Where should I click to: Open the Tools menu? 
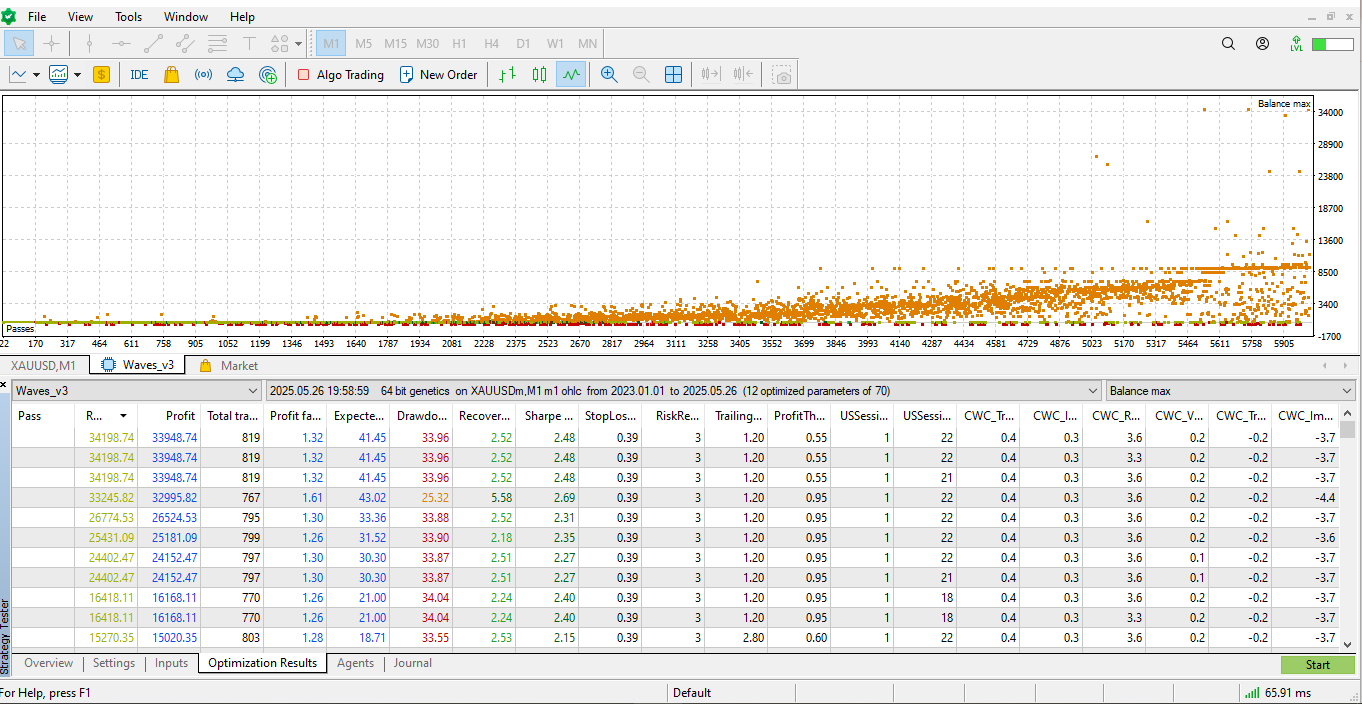[128, 17]
